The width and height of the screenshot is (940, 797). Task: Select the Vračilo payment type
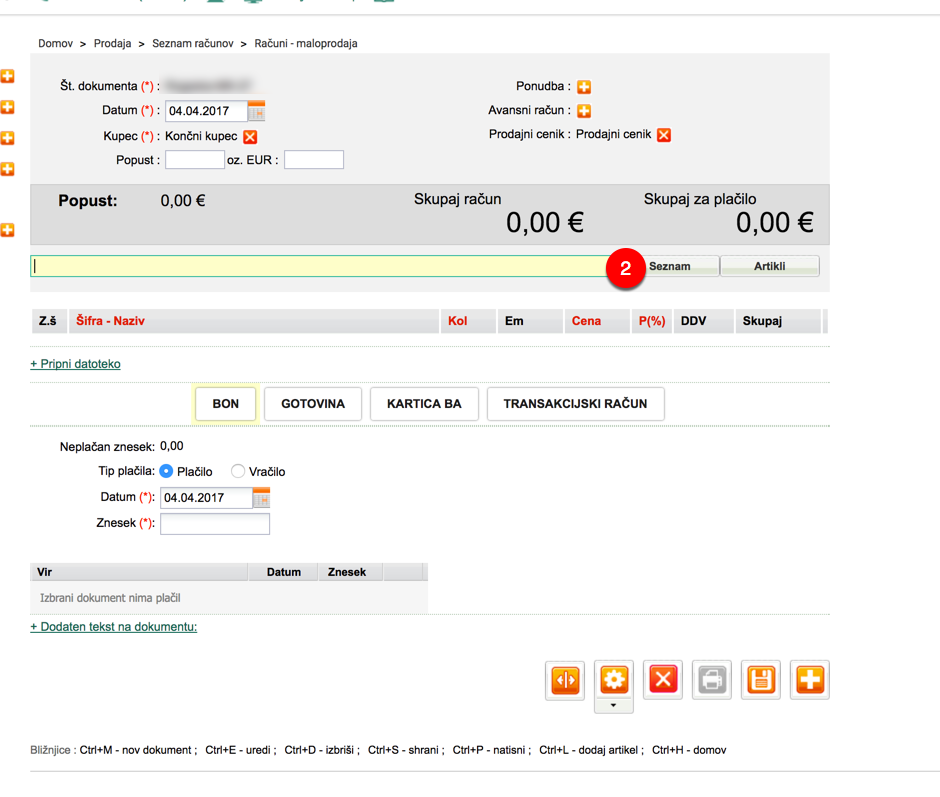point(238,471)
